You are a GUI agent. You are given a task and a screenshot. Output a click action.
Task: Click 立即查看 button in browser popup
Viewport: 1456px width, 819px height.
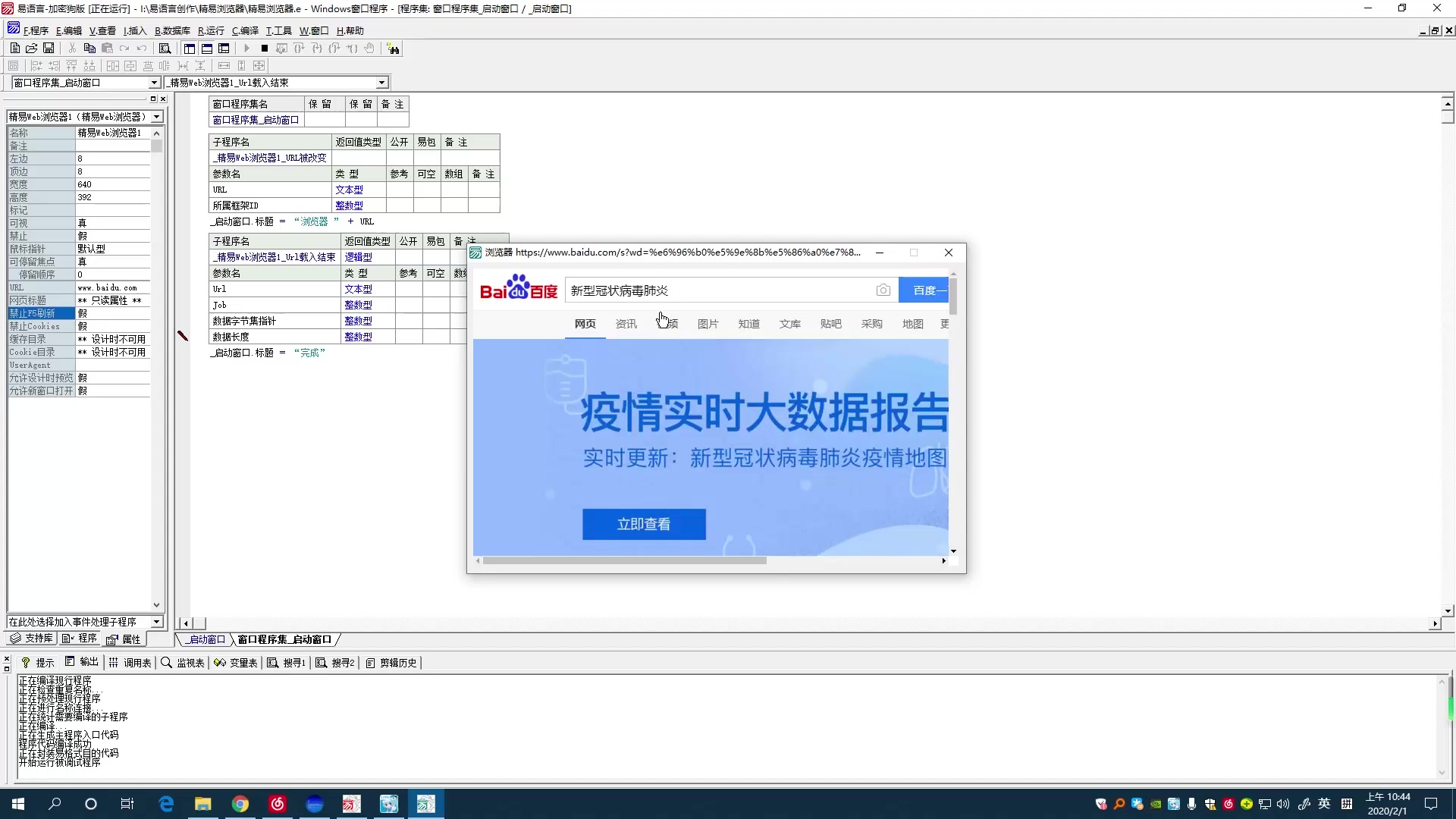[644, 523]
